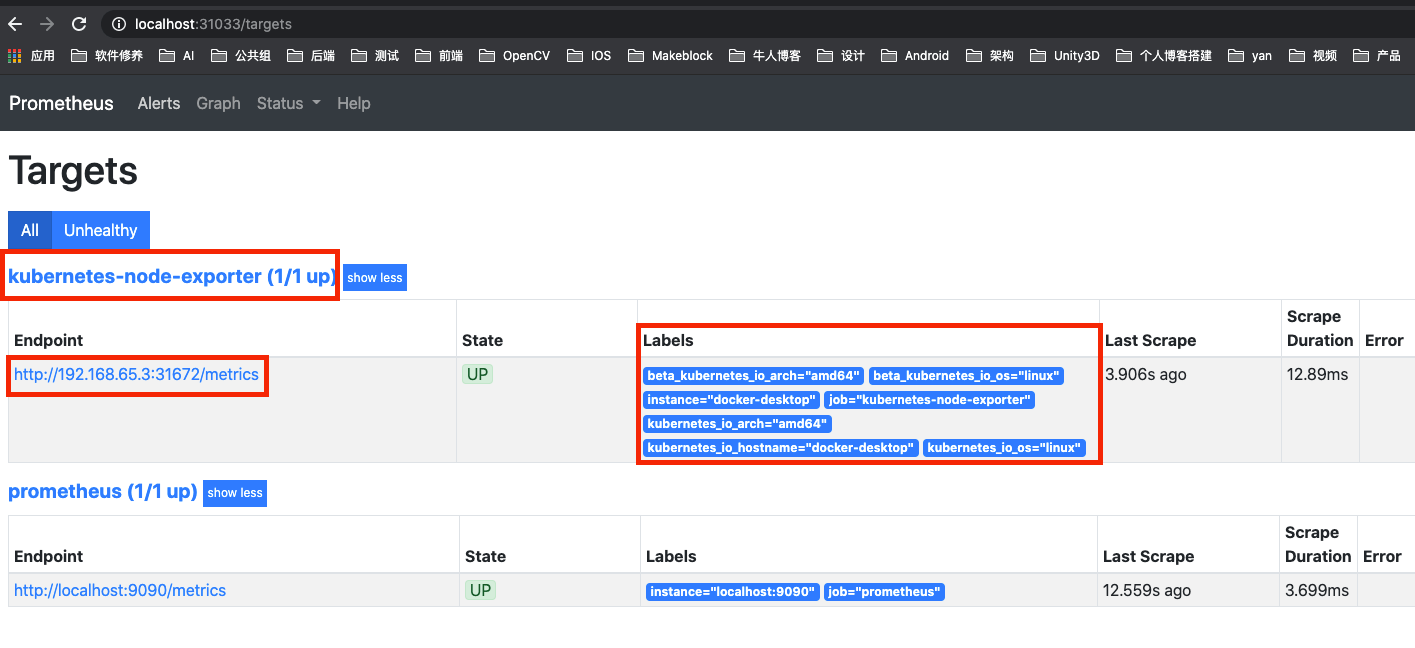Click the job="kubernetes-node-exporter" label badge
The height and width of the screenshot is (648, 1415).
point(929,400)
